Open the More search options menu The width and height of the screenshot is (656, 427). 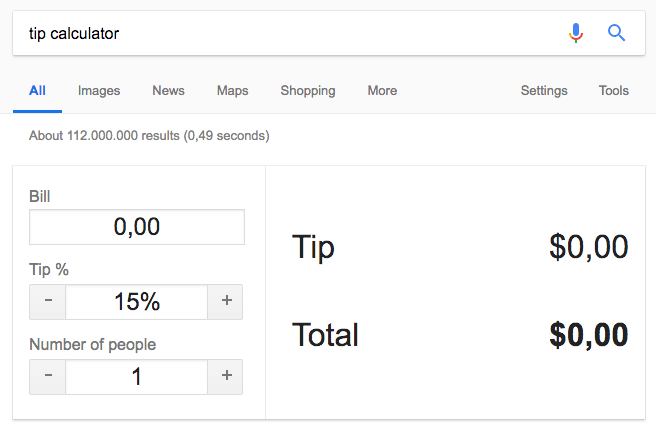pos(382,90)
